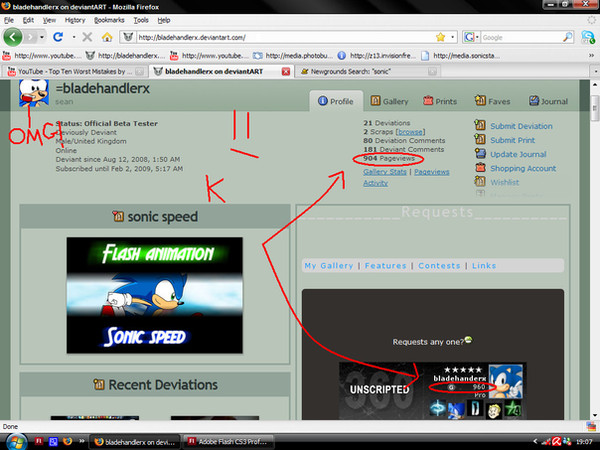Switch to the YouTube Top Ten Worst Mistakes tab
Image resolution: width=600 pixels, height=450 pixels.
pos(76,72)
